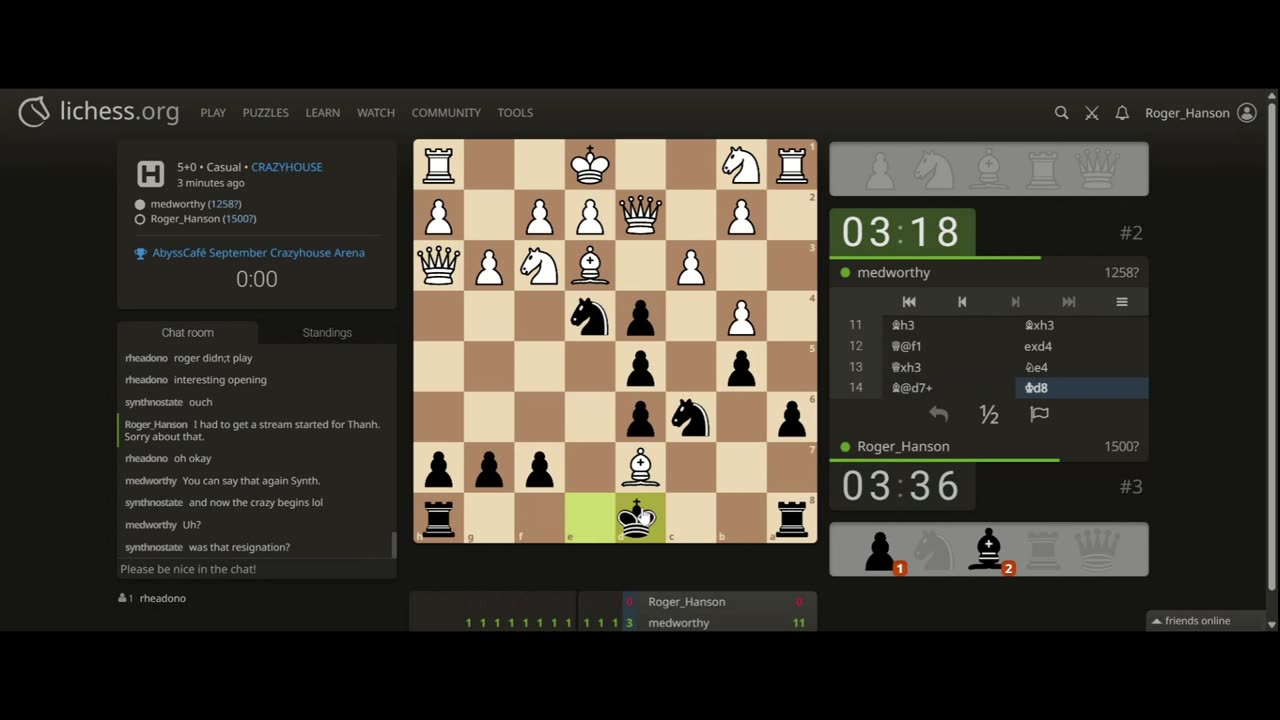Open the LEARN menu

322,113
